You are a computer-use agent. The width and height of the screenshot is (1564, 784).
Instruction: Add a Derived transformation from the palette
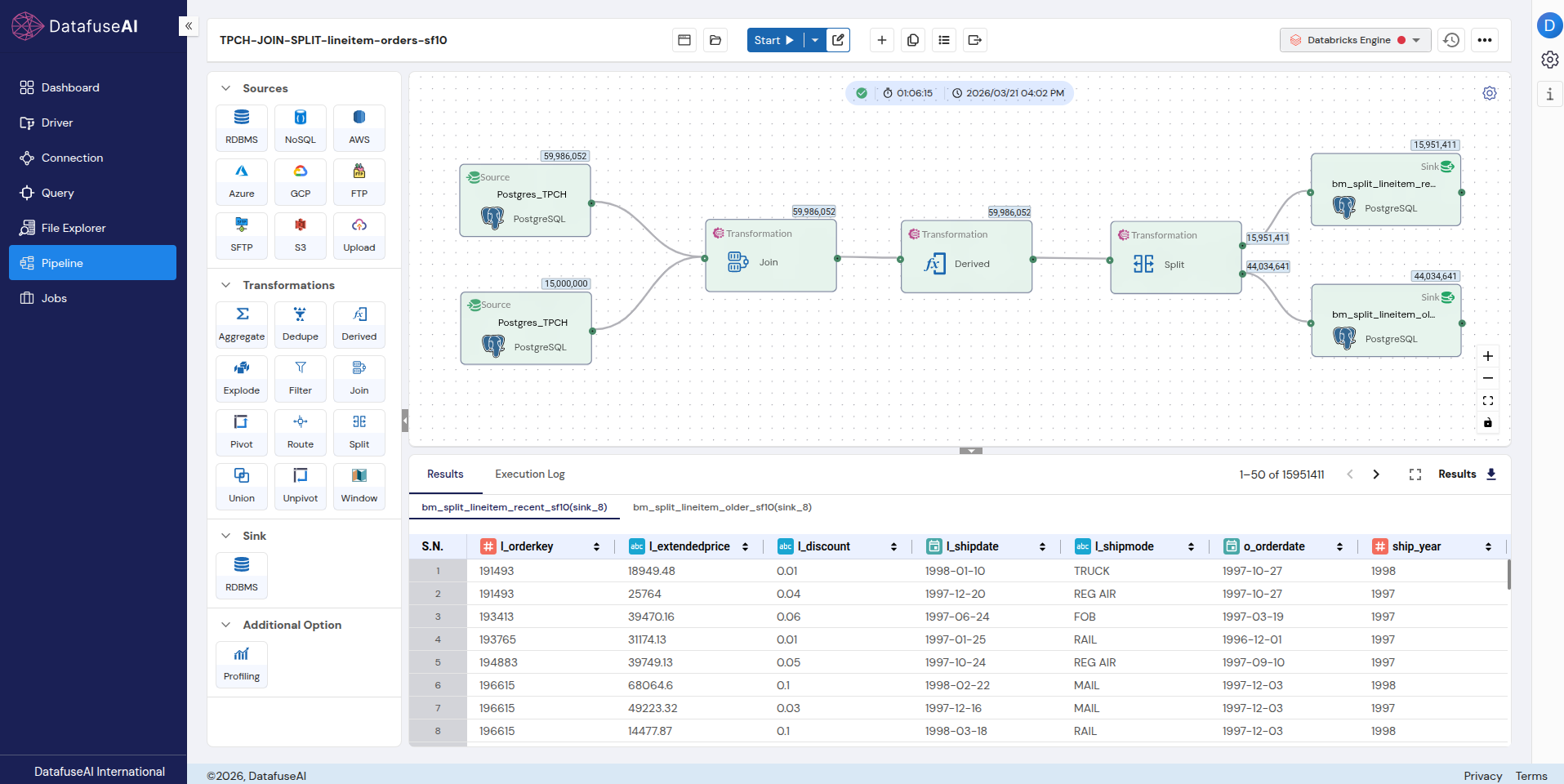[x=359, y=324]
